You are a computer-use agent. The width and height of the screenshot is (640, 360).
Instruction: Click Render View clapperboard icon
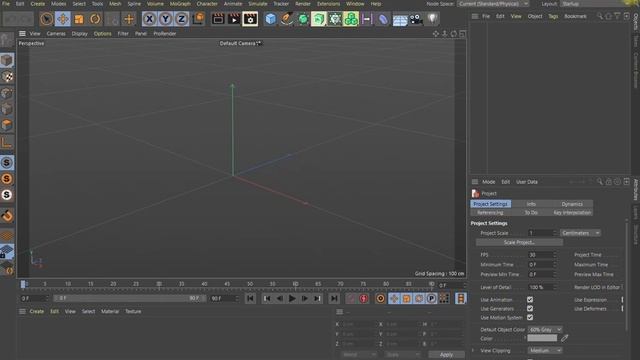coord(218,19)
